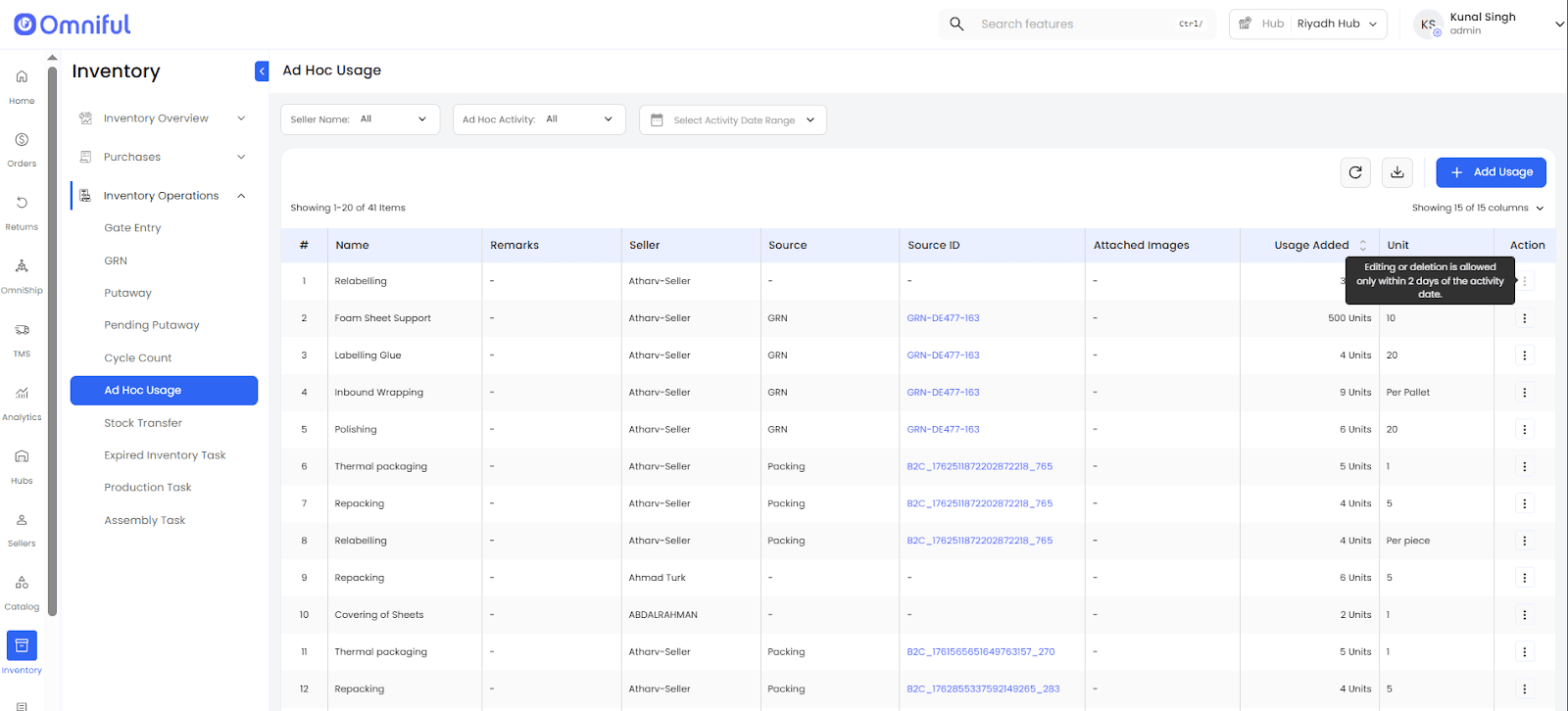The height and width of the screenshot is (711, 1568).
Task: Sort table by Usage Added column
Action: point(1362,246)
